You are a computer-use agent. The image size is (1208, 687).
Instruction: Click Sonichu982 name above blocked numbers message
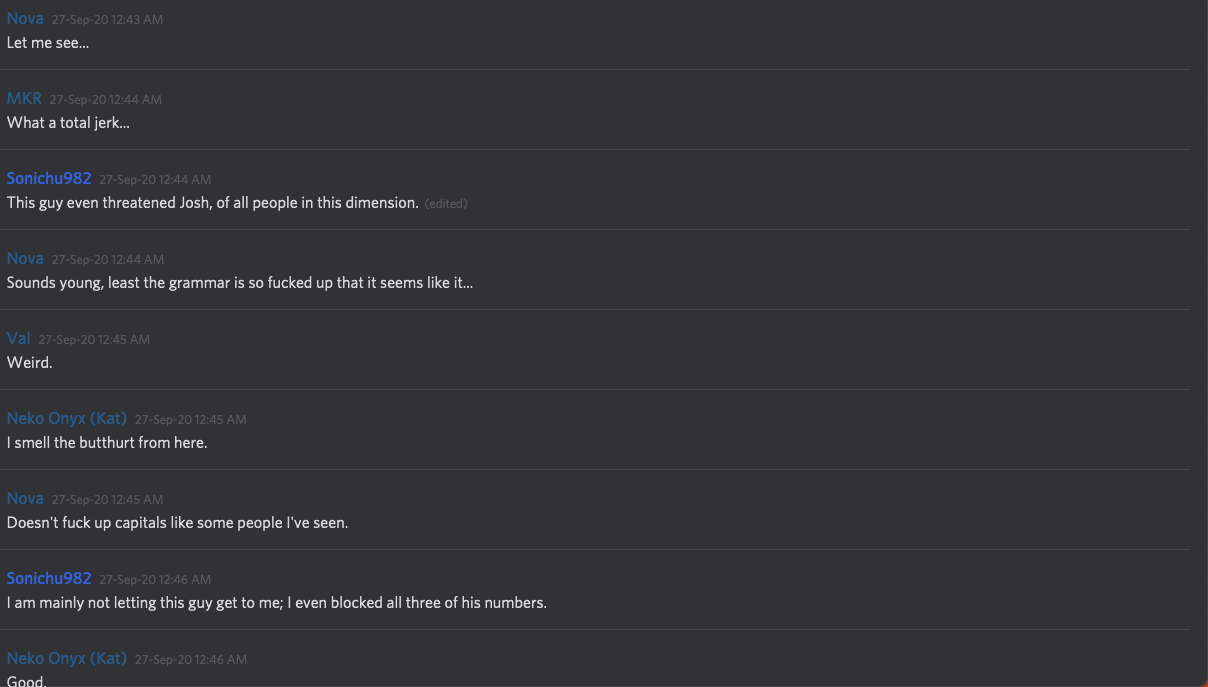click(x=49, y=578)
